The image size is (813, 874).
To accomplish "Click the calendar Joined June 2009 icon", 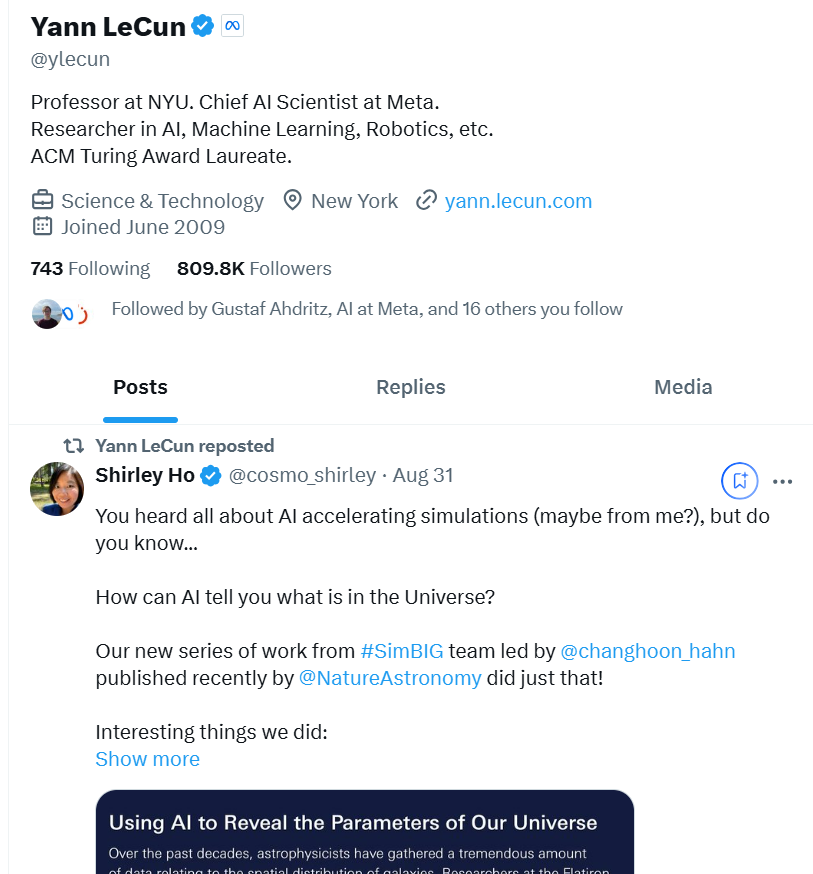I will pos(42,226).
